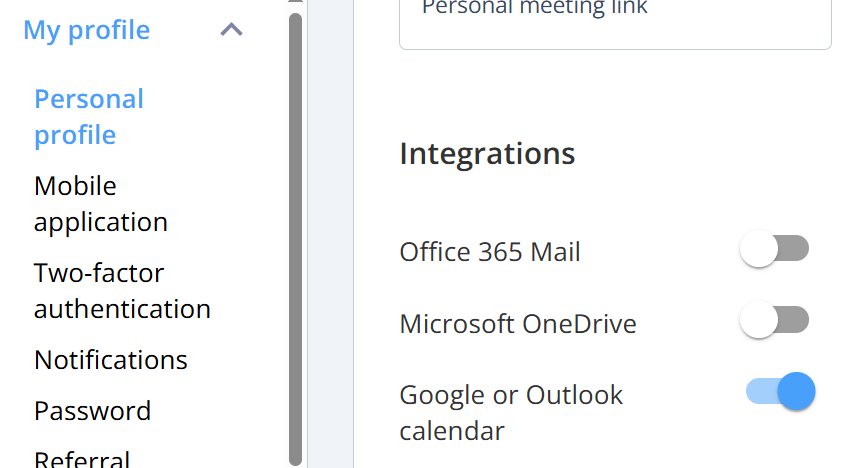Select Personal profile in the sidebar
Viewport: 858px width, 468px height.
[89, 117]
